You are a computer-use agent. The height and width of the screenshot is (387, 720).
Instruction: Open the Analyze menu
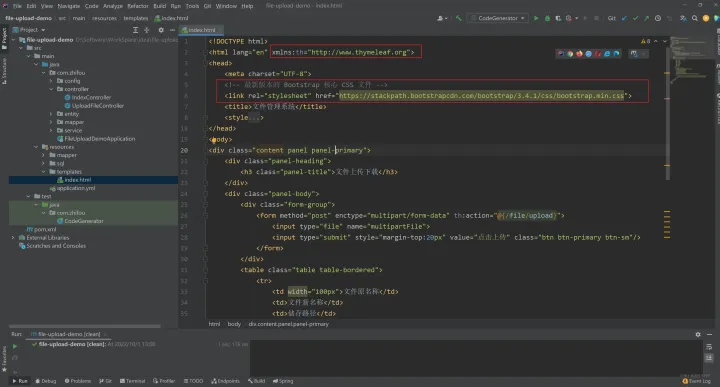(x=112, y=6)
